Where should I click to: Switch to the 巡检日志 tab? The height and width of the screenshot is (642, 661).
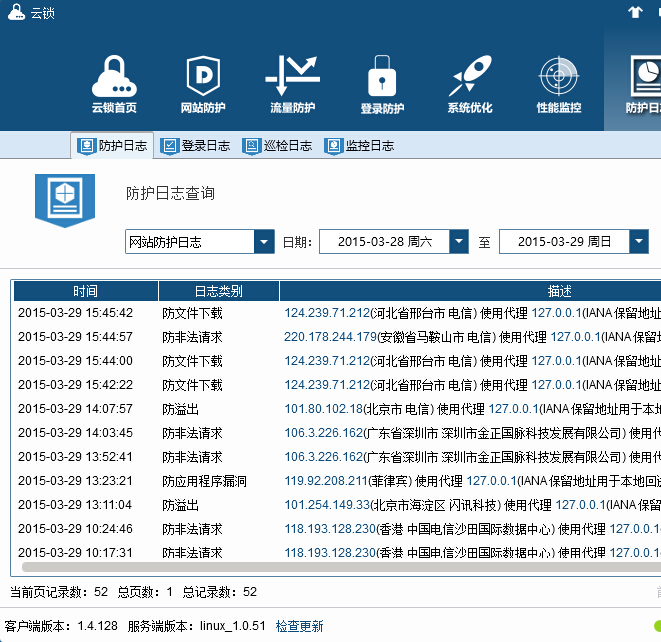click(277, 146)
